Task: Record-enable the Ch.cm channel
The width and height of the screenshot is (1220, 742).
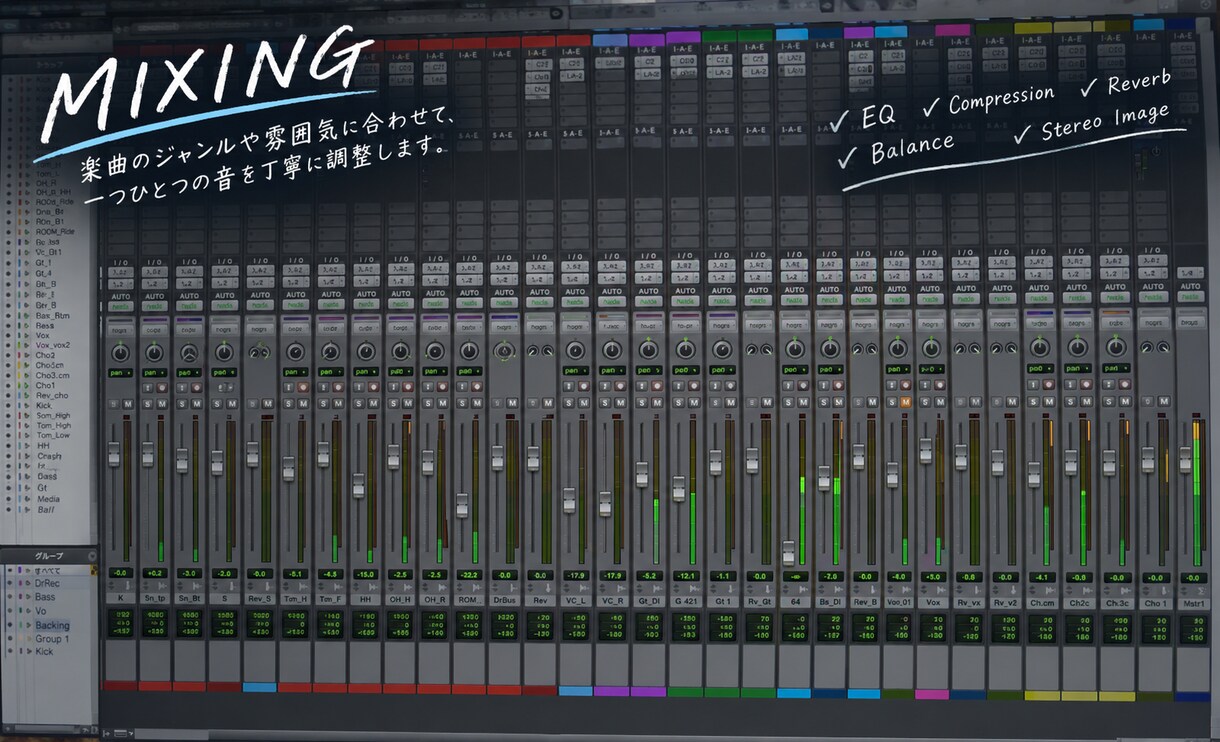Action: point(1047,386)
